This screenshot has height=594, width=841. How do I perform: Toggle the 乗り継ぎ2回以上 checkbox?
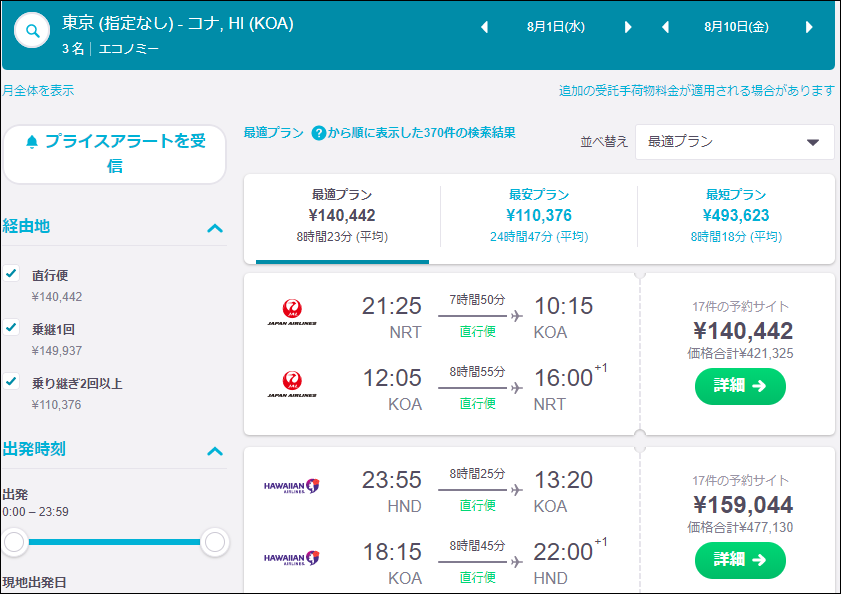point(12,381)
